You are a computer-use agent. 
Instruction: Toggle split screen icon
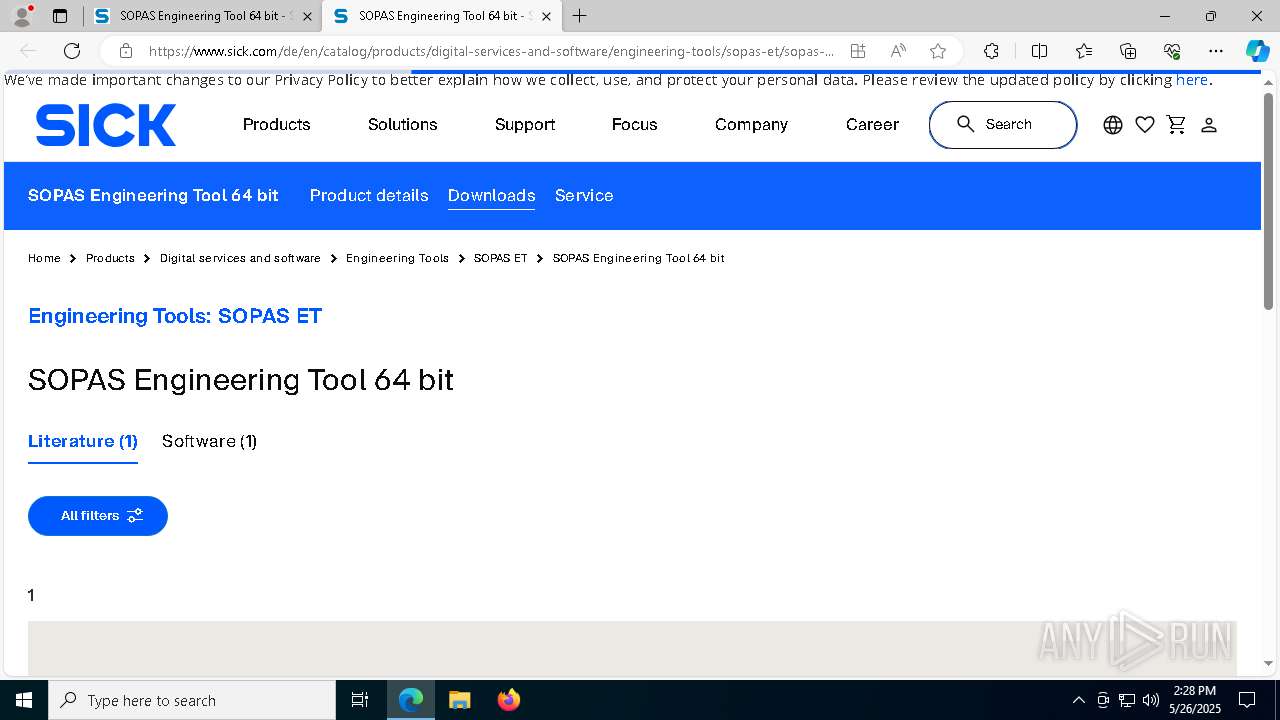coord(1039,51)
